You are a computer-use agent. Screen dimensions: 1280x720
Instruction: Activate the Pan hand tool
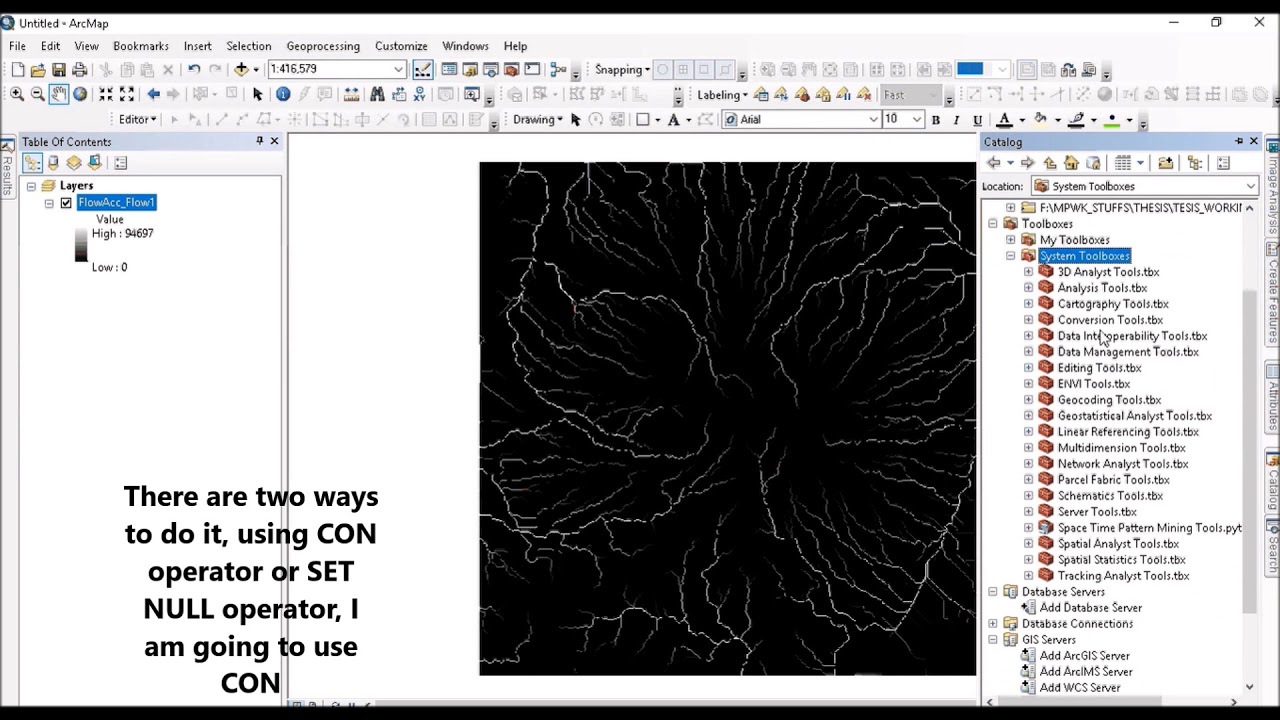(x=59, y=94)
